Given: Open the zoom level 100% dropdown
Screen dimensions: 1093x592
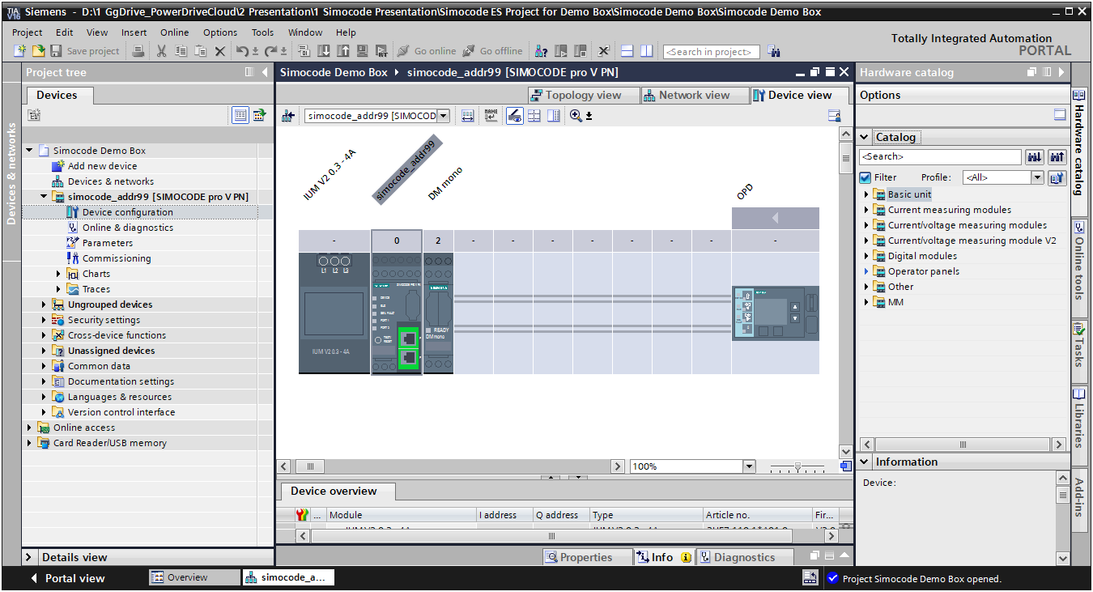Looking at the screenshot, I should tap(746, 467).
